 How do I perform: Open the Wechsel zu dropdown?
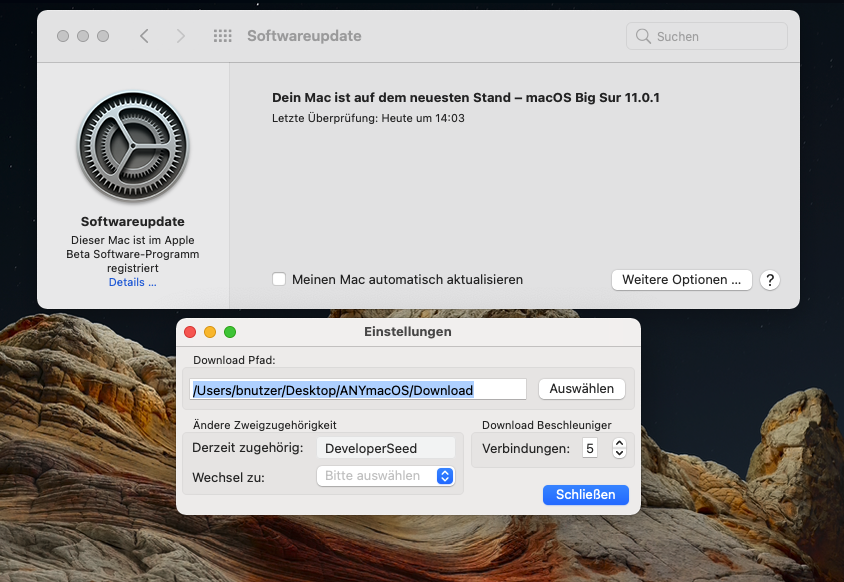385,476
